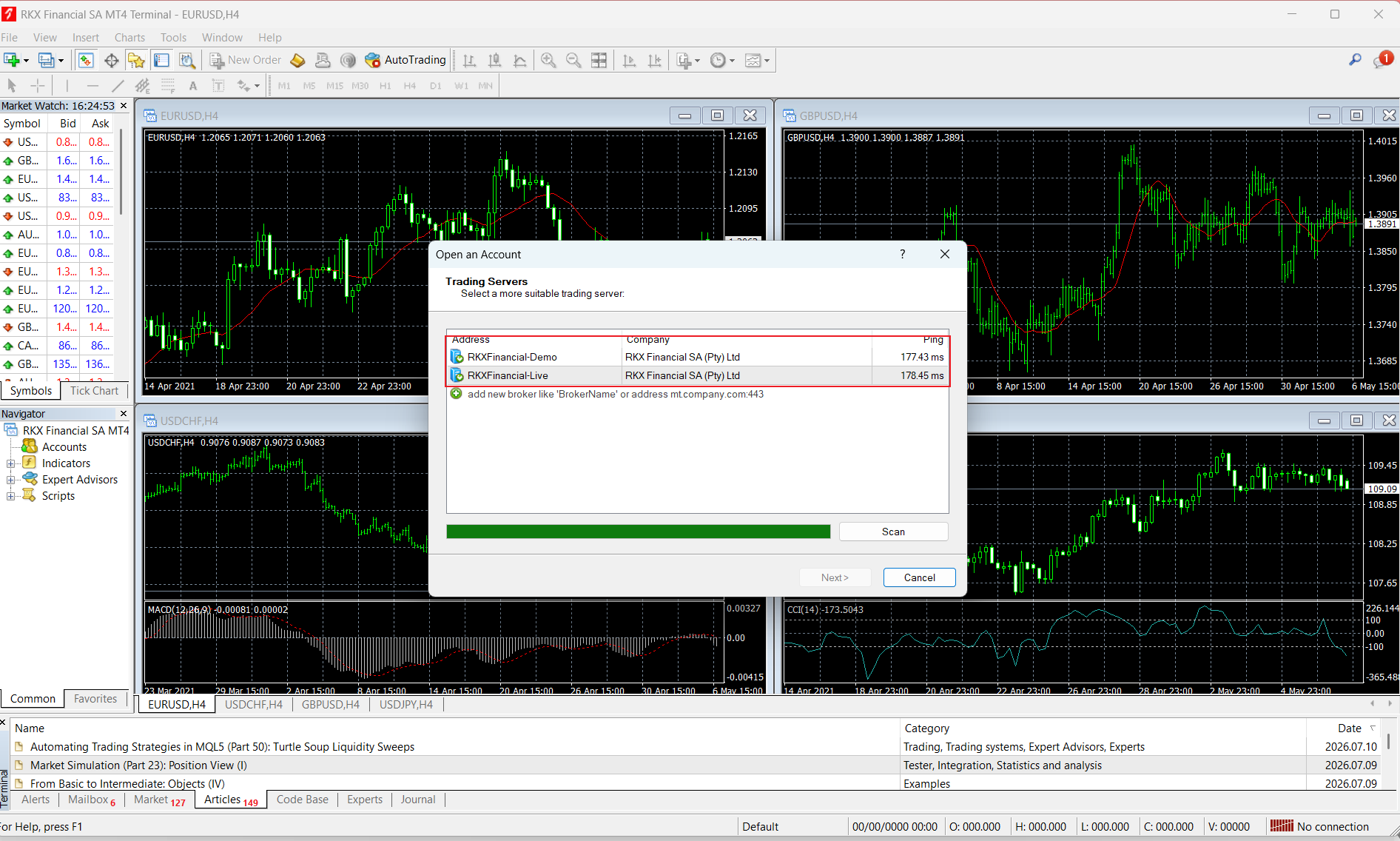Image resolution: width=1400 pixels, height=841 pixels.
Task: Select the Tile Windows icon
Action: coord(599,60)
